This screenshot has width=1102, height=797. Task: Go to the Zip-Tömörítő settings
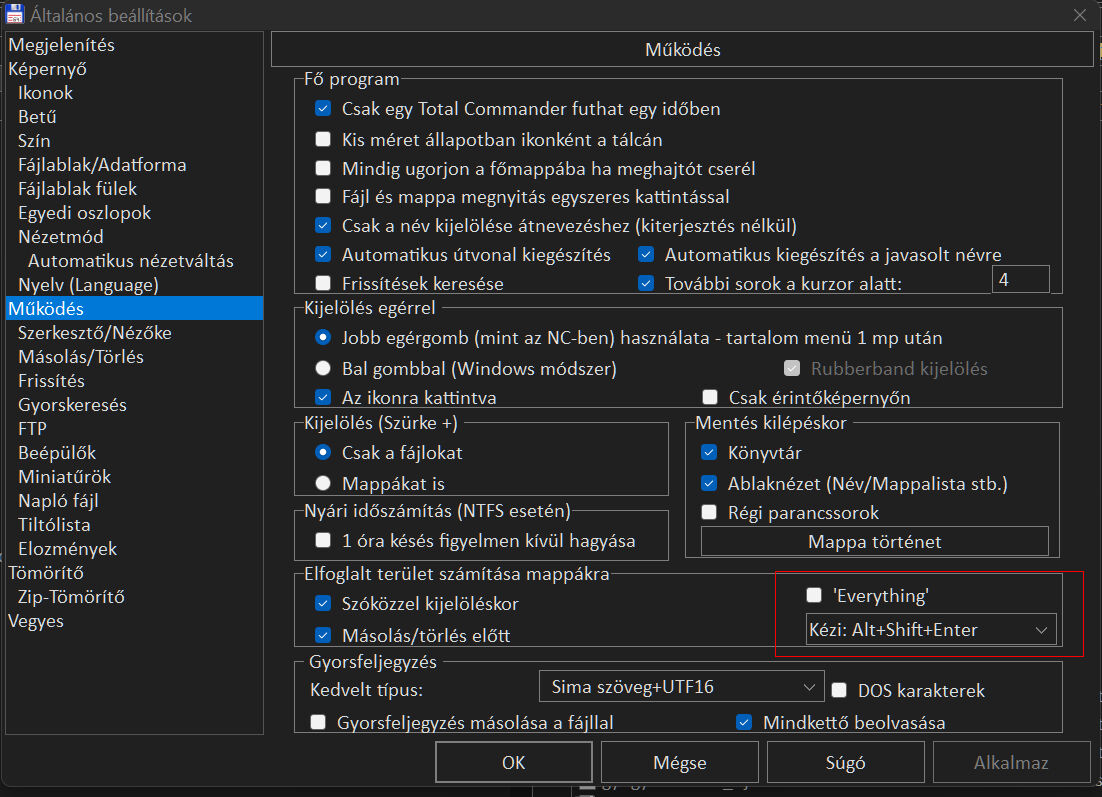coord(71,597)
